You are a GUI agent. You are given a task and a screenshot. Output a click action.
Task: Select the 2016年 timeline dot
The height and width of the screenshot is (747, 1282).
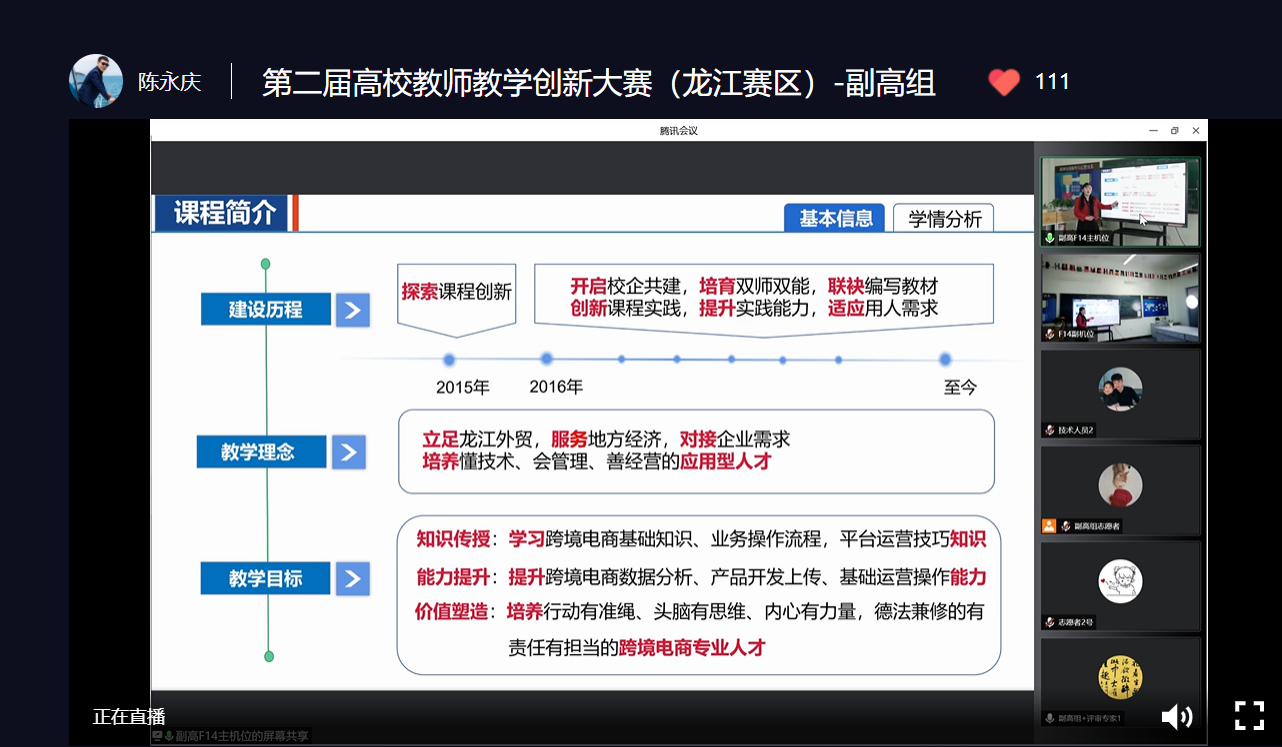click(x=547, y=359)
